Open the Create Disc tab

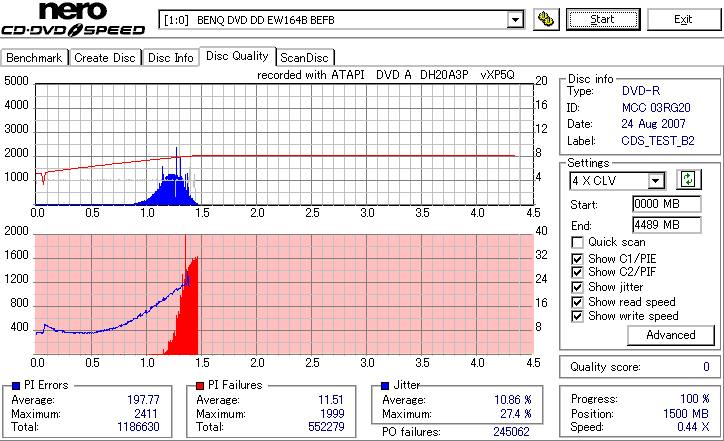click(x=105, y=58)
